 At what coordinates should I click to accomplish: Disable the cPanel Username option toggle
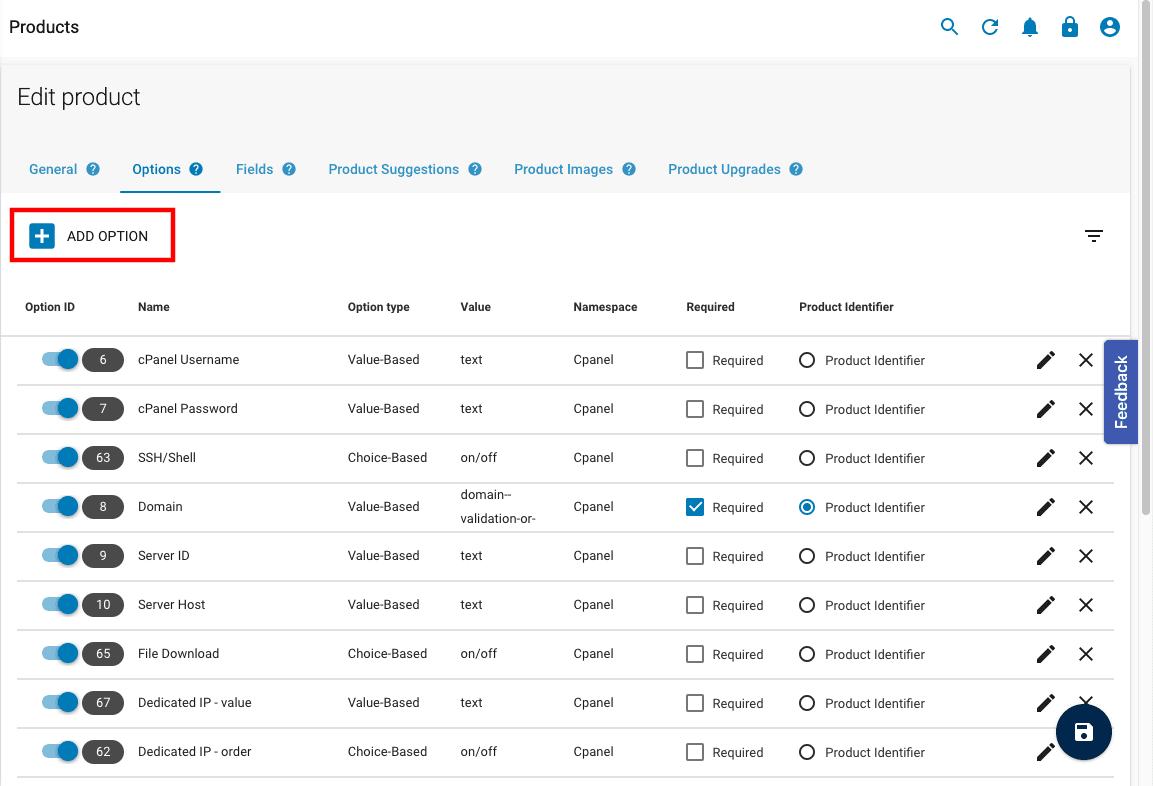[62, 359]
